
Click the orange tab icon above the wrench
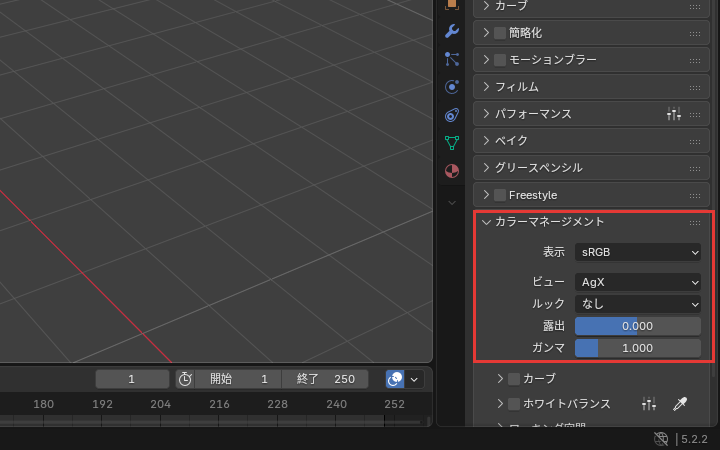click(452, 5)
